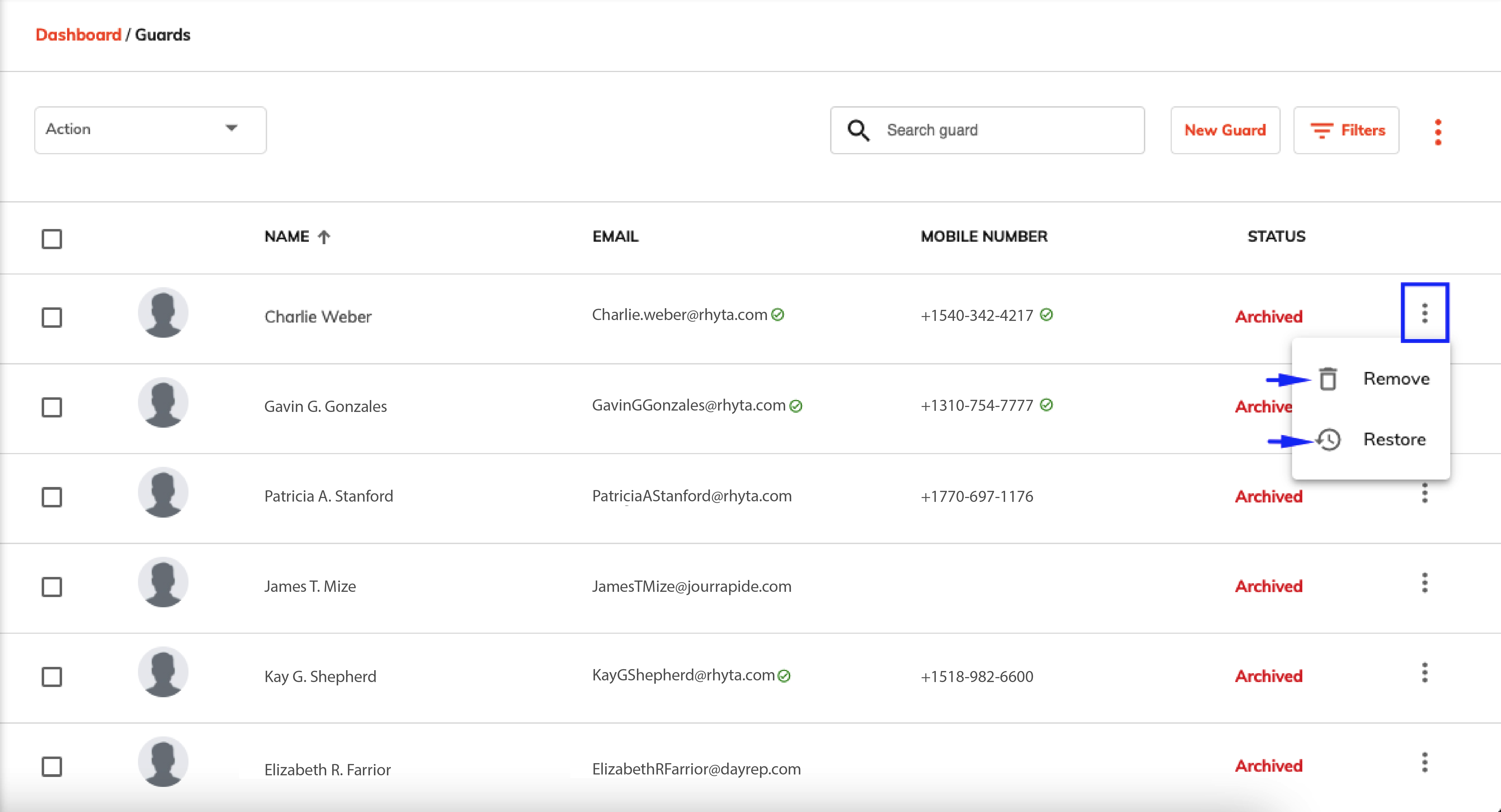This screenshot has height=812, width=1501.
Task: Click the name Kay G. Shepherd
Action: click(320, 676)
